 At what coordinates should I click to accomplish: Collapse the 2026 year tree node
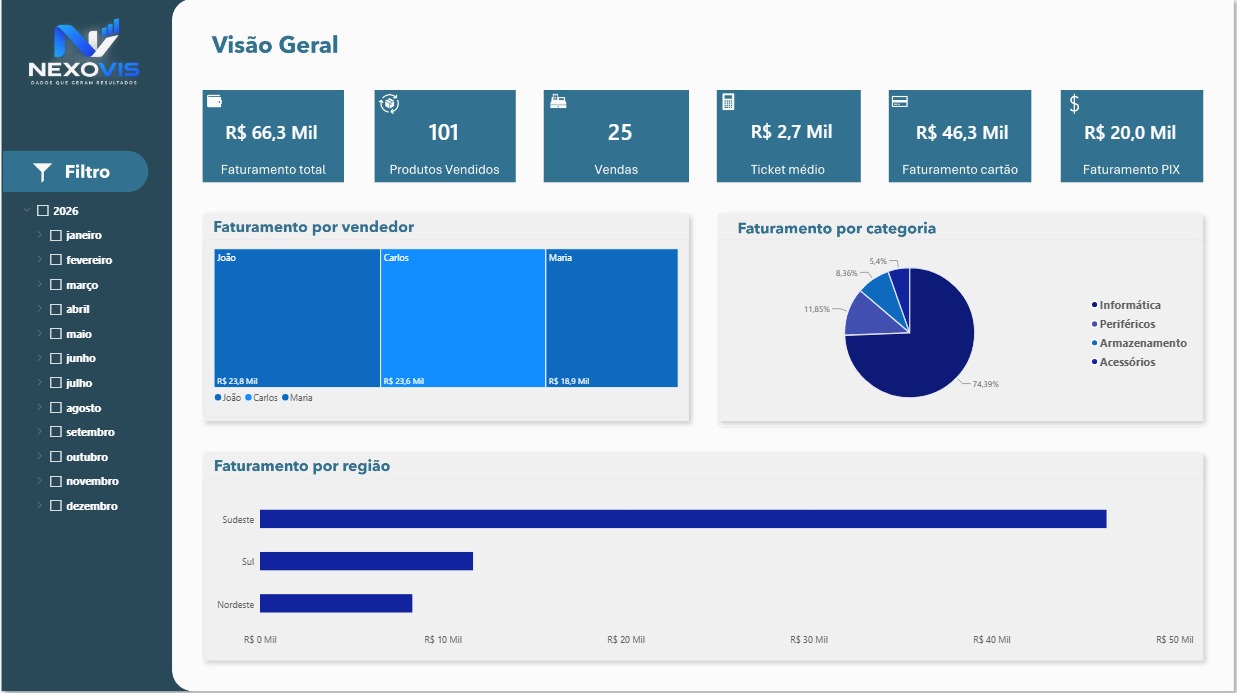click(26, 211)
